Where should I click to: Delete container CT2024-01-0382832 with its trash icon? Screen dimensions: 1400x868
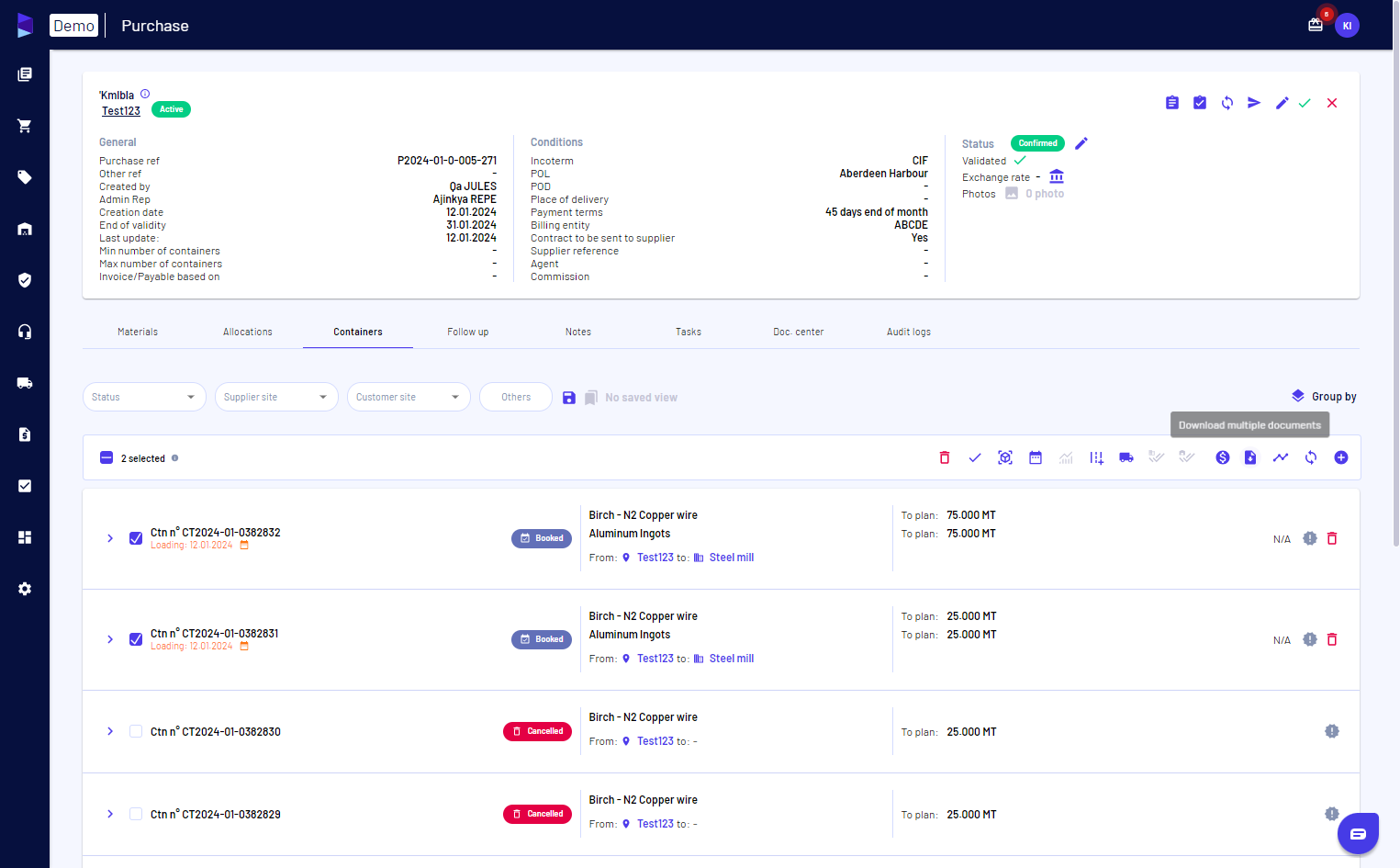coord(1332,538)
